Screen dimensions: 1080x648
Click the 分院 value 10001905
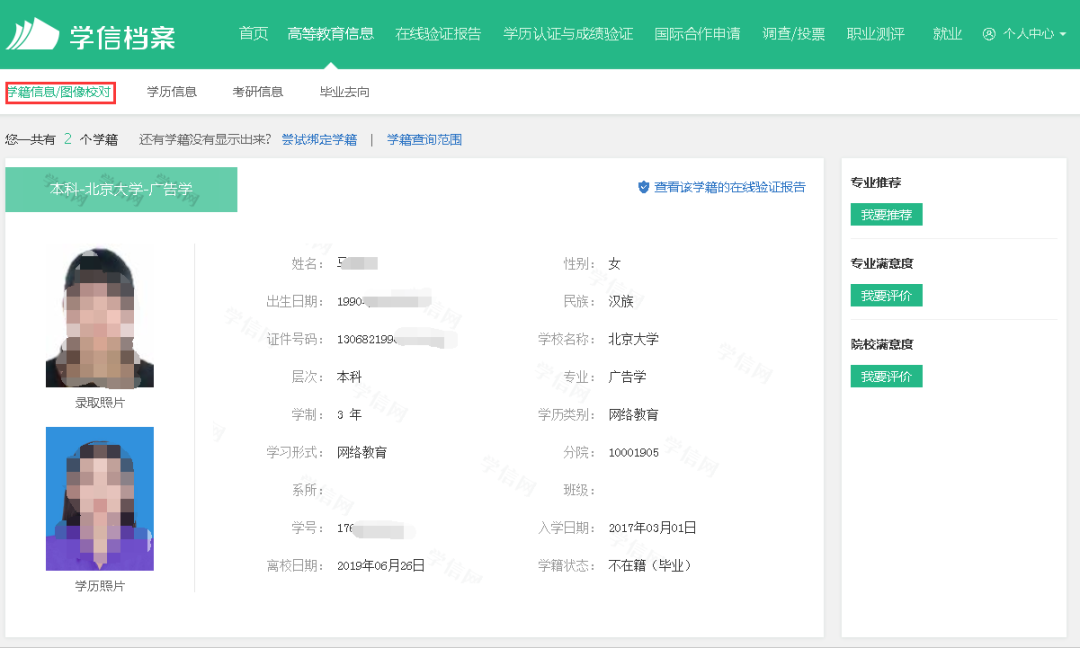(634, 452)
